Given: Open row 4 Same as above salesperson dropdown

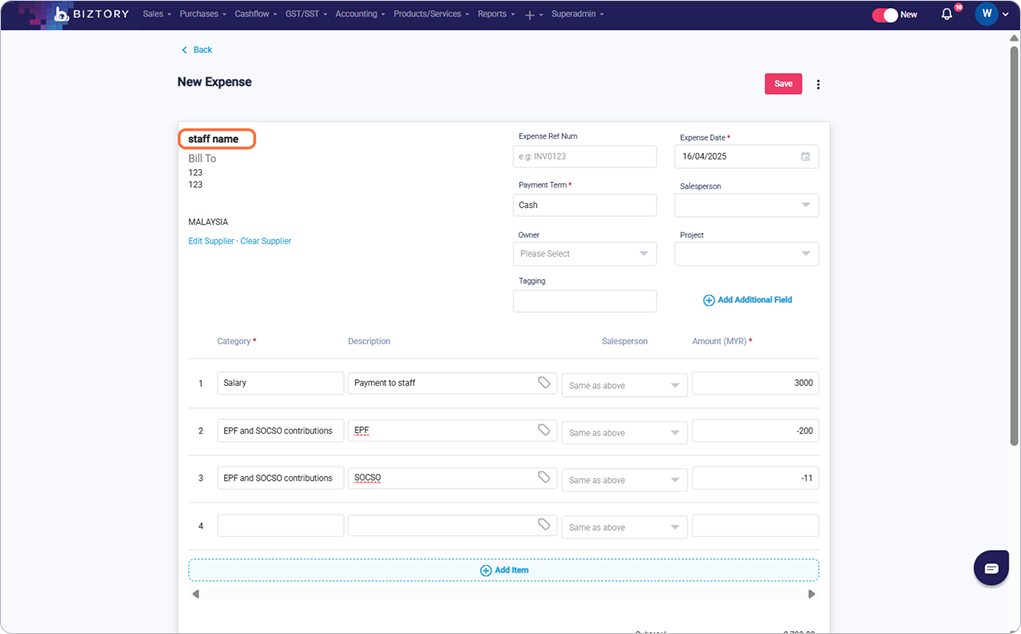Looking at the screenshot, I should pyautogui.click(x=624, y=527).
